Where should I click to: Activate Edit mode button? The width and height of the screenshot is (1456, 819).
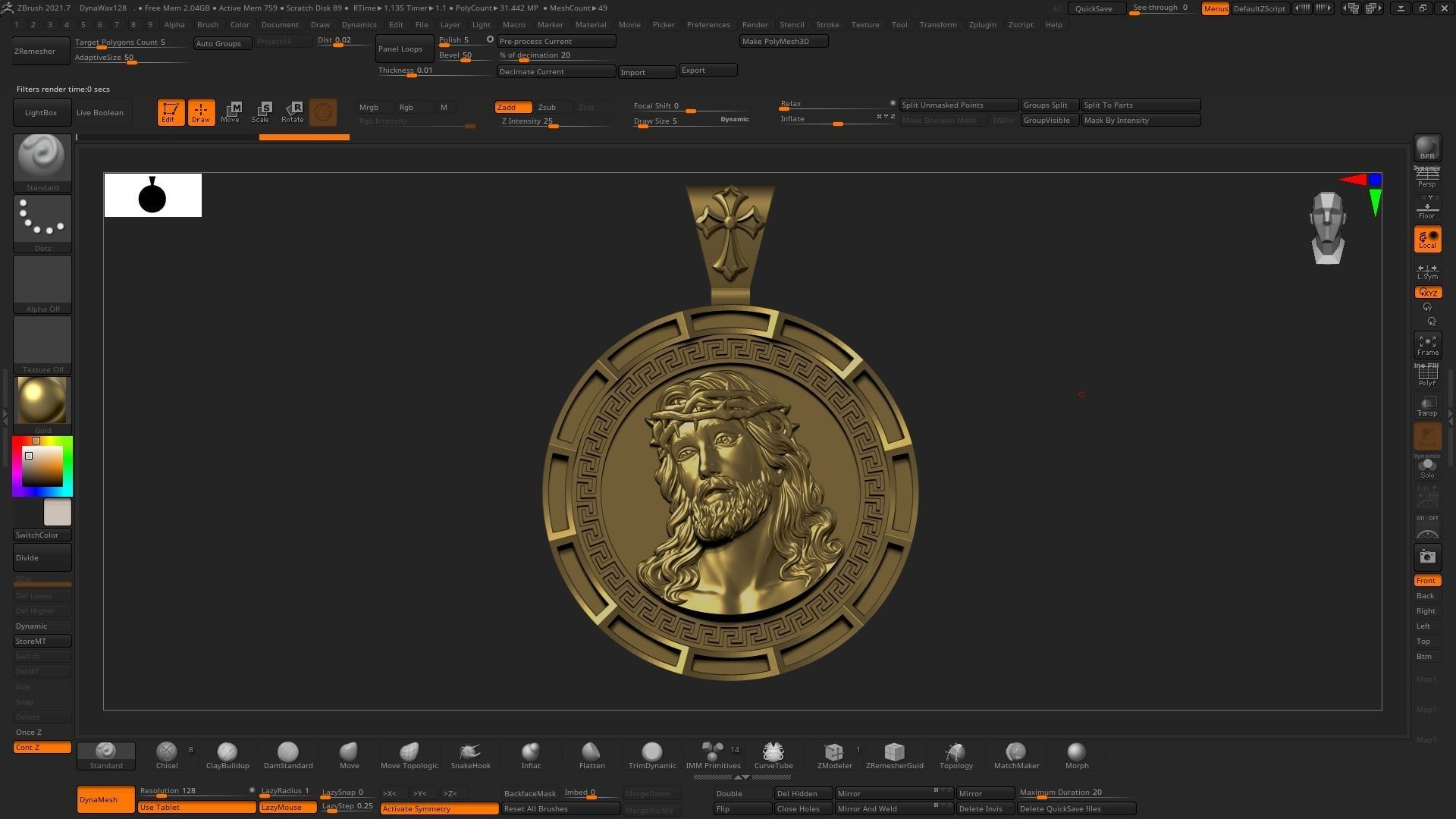click(x=171, y=112)
